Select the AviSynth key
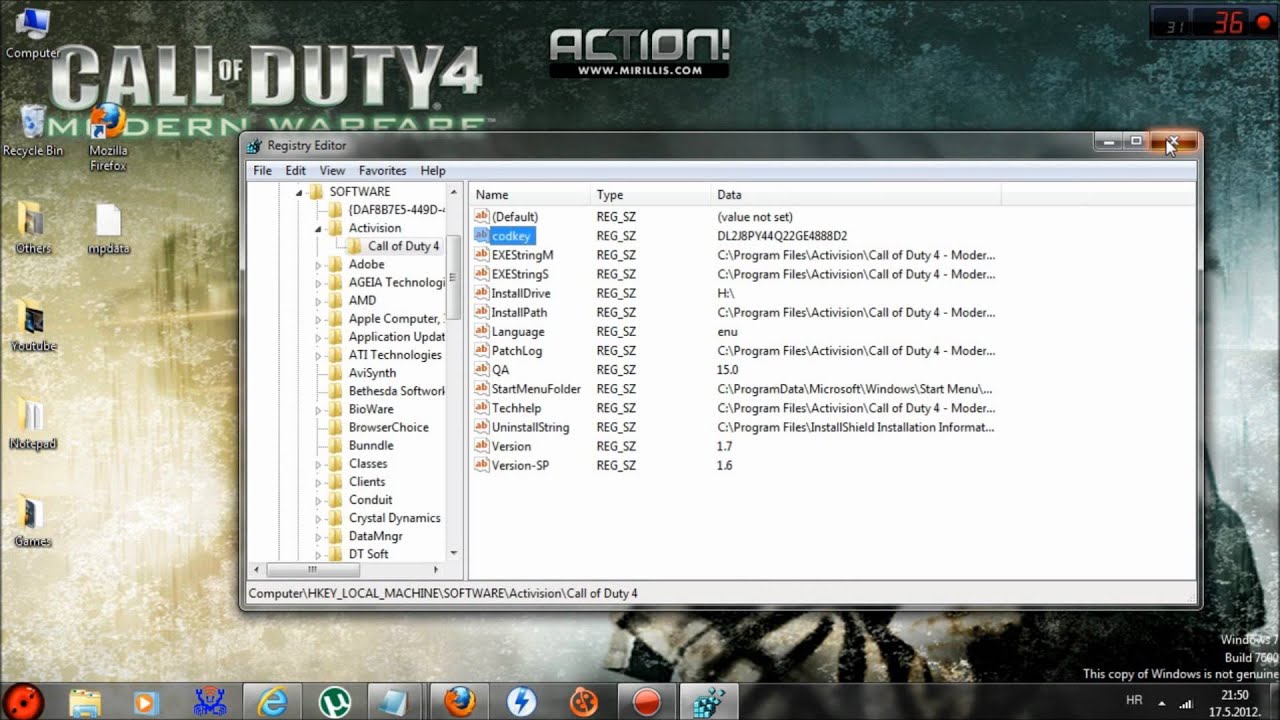The height and width of the screenshot is (720, 1280). tap(372, 373)
